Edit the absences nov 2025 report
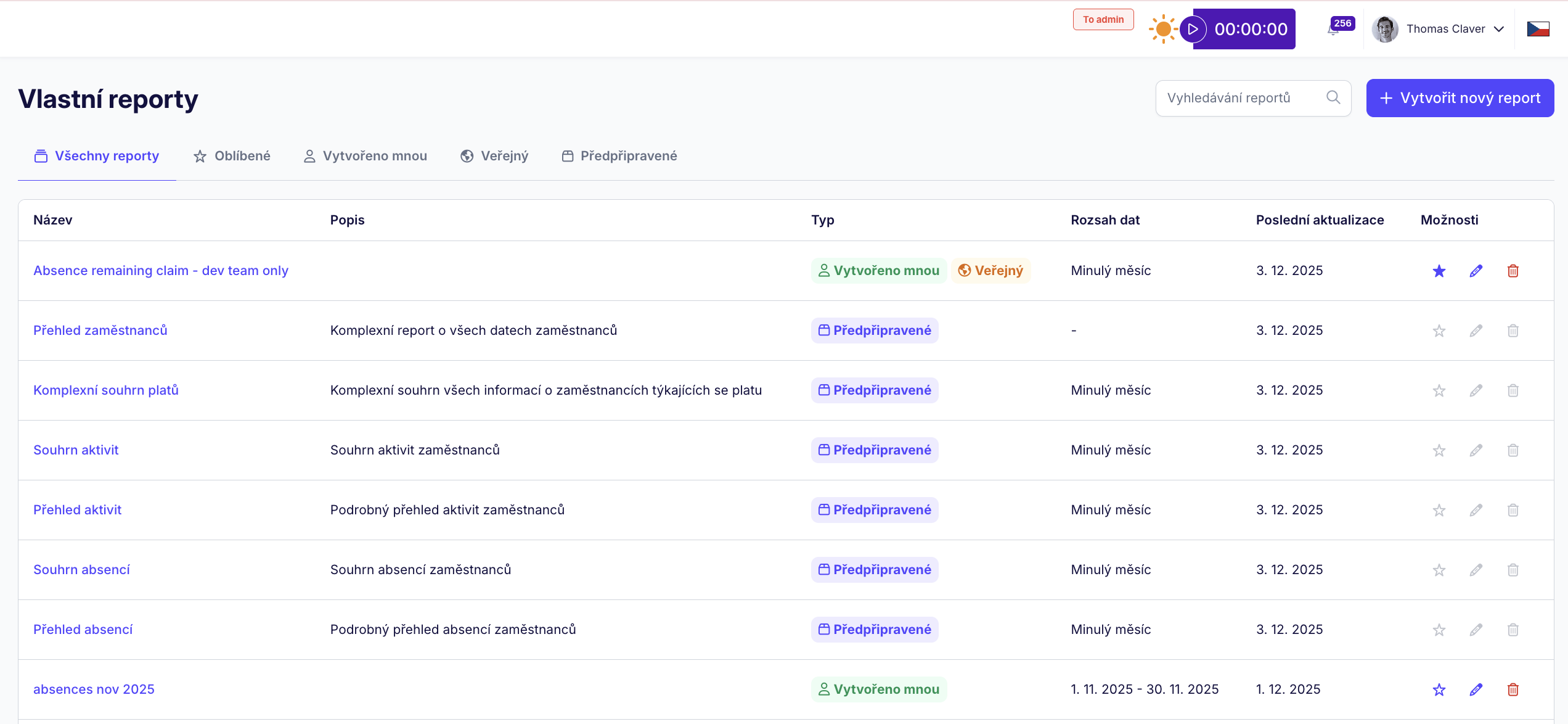Viewport: 1568px width, 724px height. [x=1476, y=689]
